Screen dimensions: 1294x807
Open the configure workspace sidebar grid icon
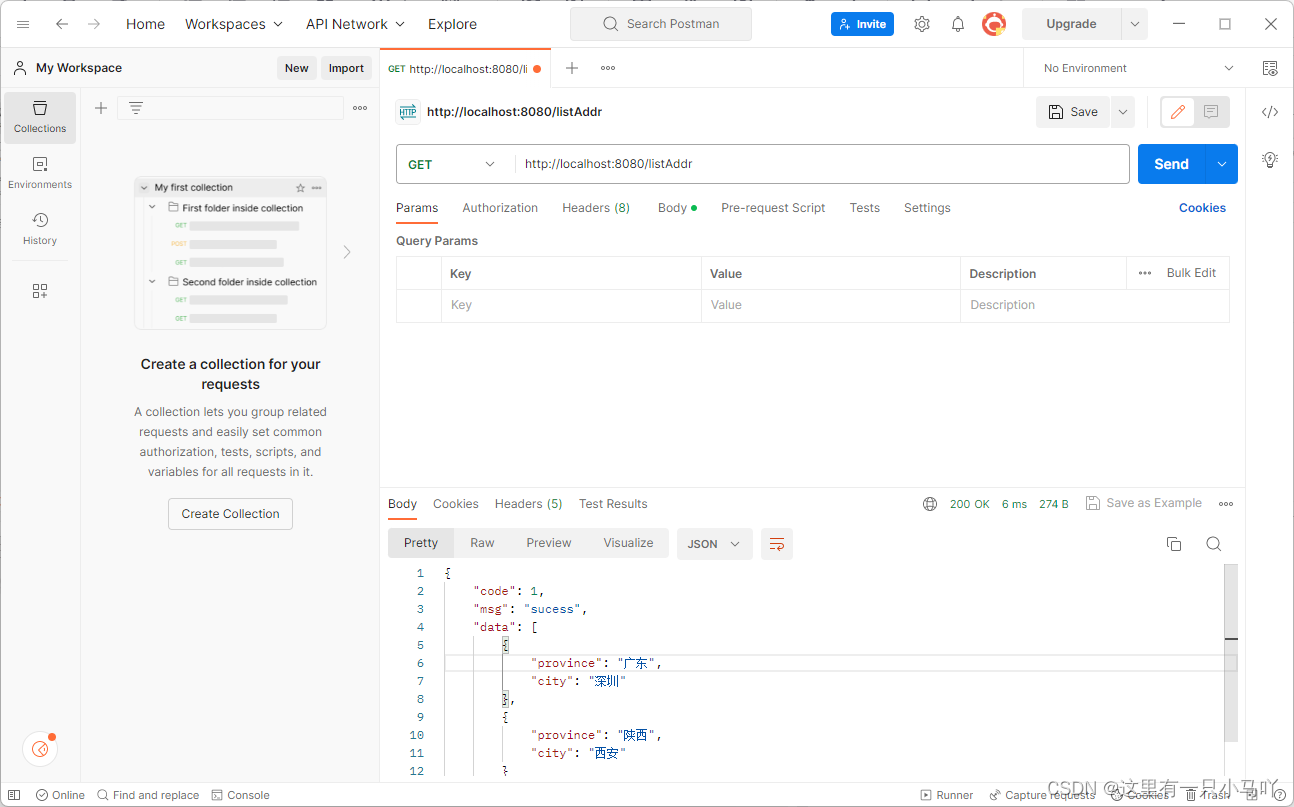[x=40, y=291]
